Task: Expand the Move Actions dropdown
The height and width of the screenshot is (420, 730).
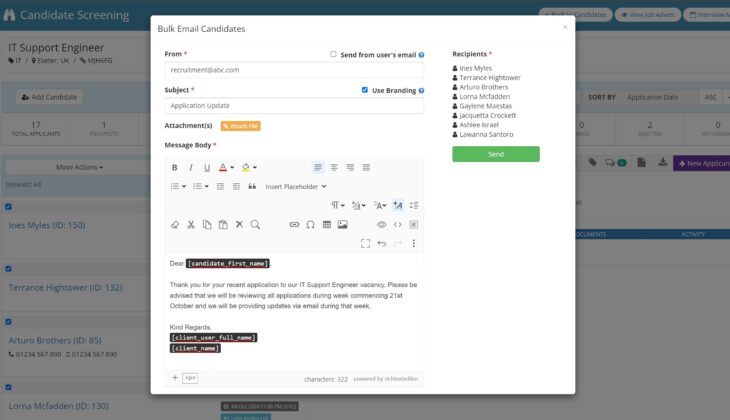Action: click(79, 167)
